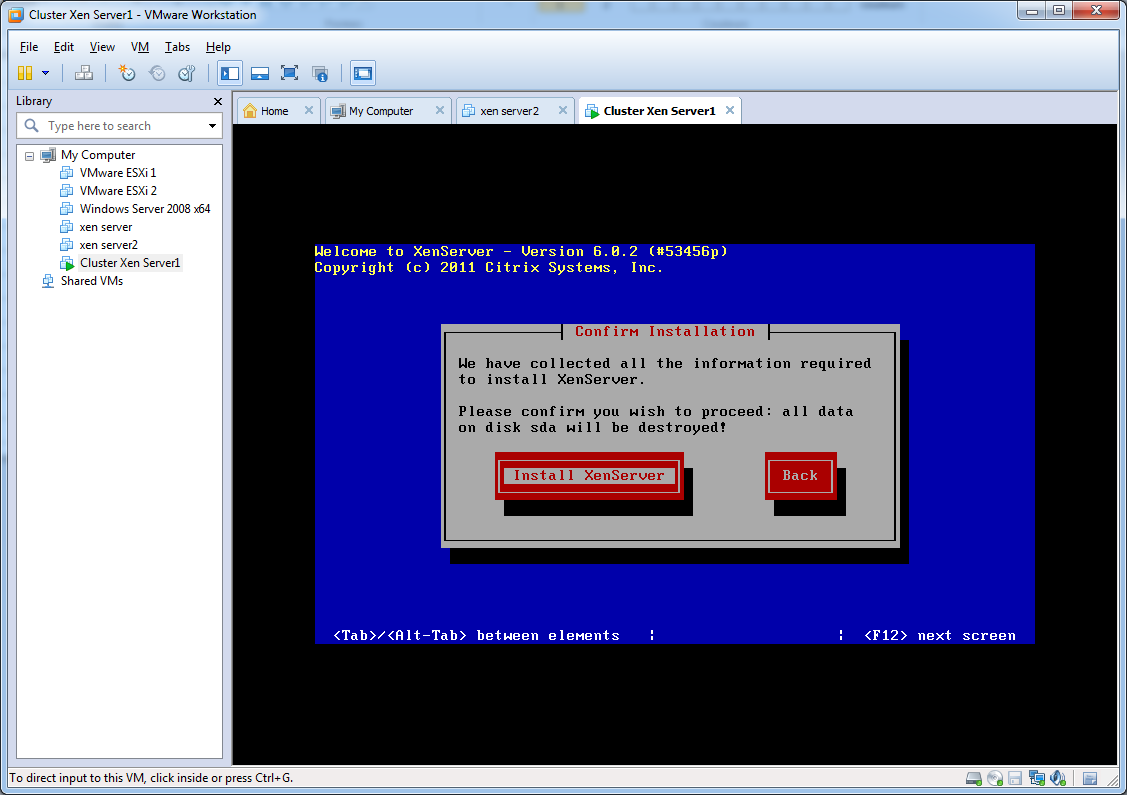Image resolution: width=1127 pixels, height=795 pixels.
Task: Take a snapshot of this VM
Action: pyautogui.click(x=127, y=73)
